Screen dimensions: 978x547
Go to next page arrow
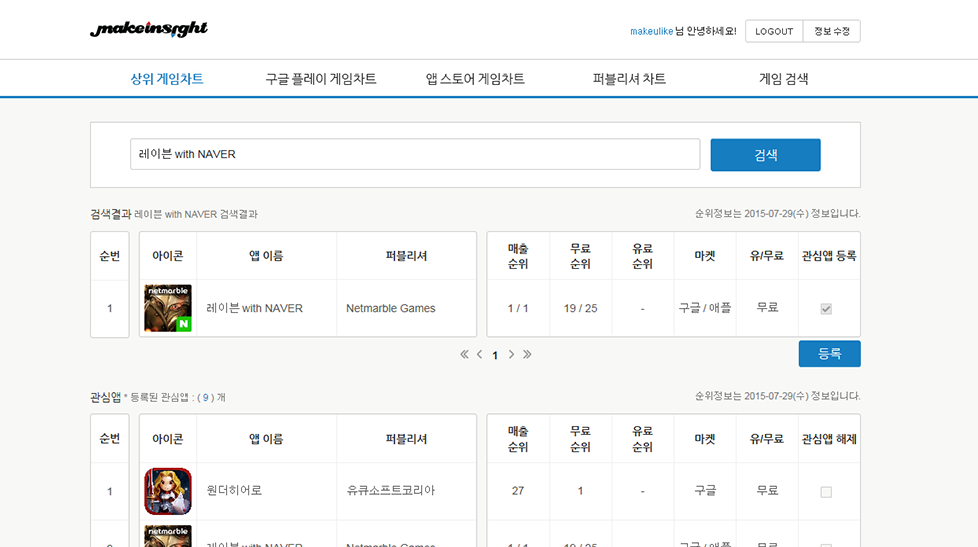[x=511, y=354]
